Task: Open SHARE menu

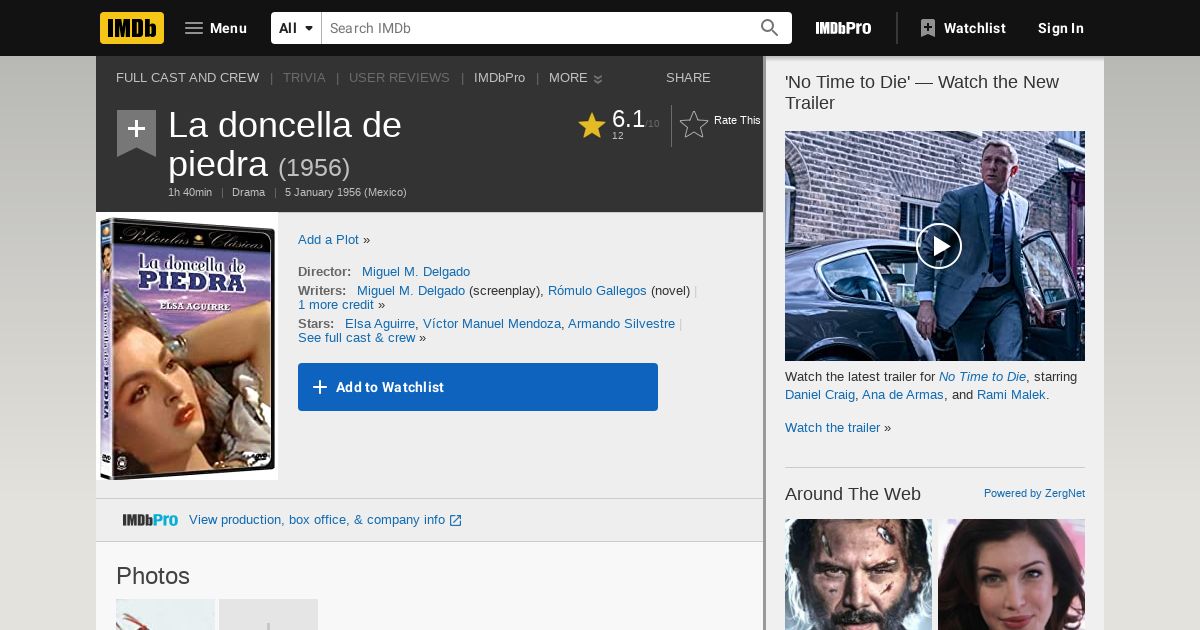Action: click(x=688, y=78)
